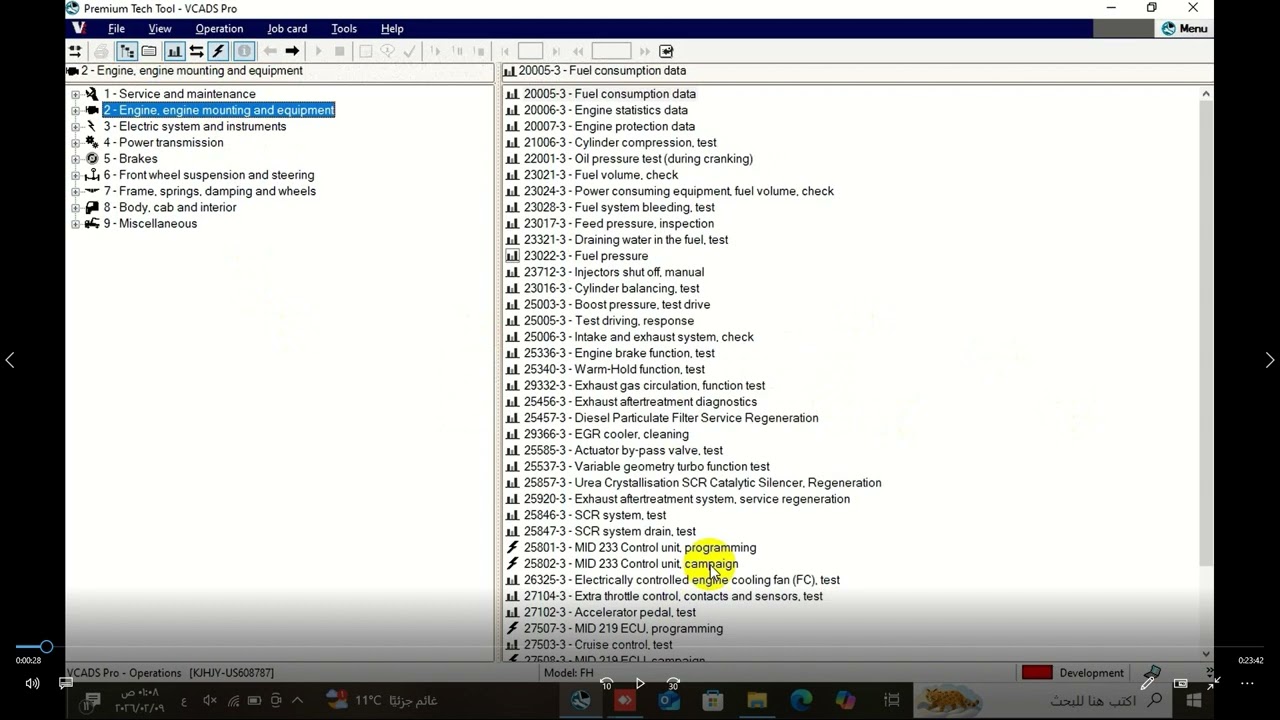
Task: Expand 1 - Service and maintenance node
Action: pos(75,94)
